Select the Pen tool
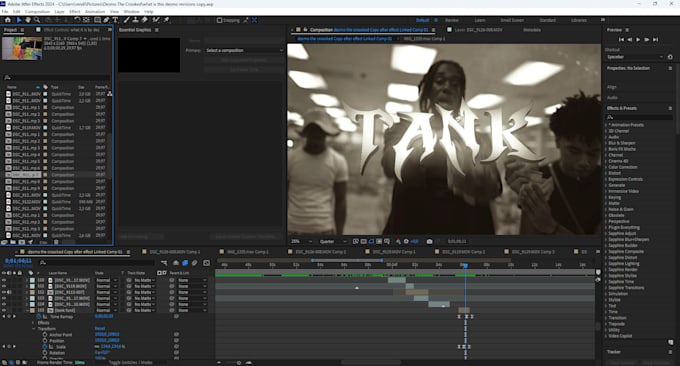Screen dimensions: 680x366 106,20
